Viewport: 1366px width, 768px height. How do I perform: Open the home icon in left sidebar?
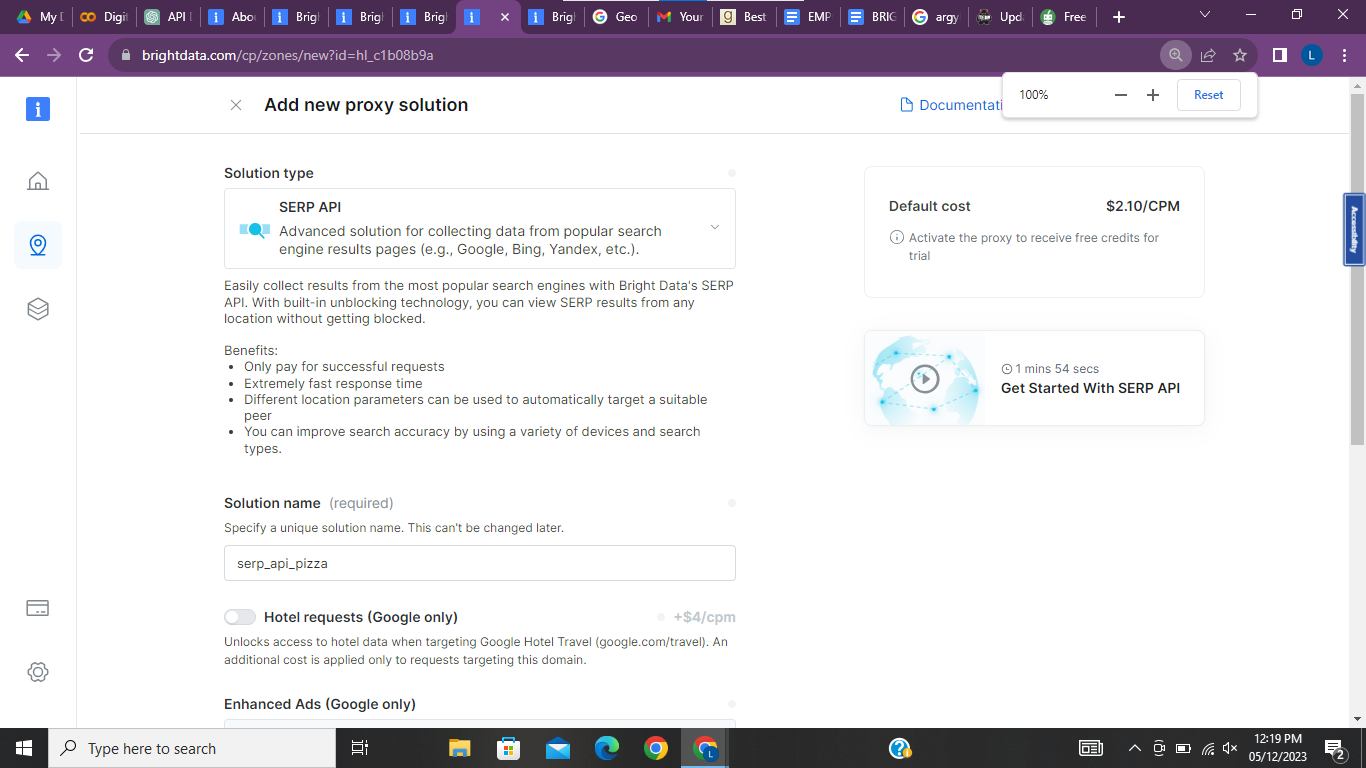click(x=38, y=181)
